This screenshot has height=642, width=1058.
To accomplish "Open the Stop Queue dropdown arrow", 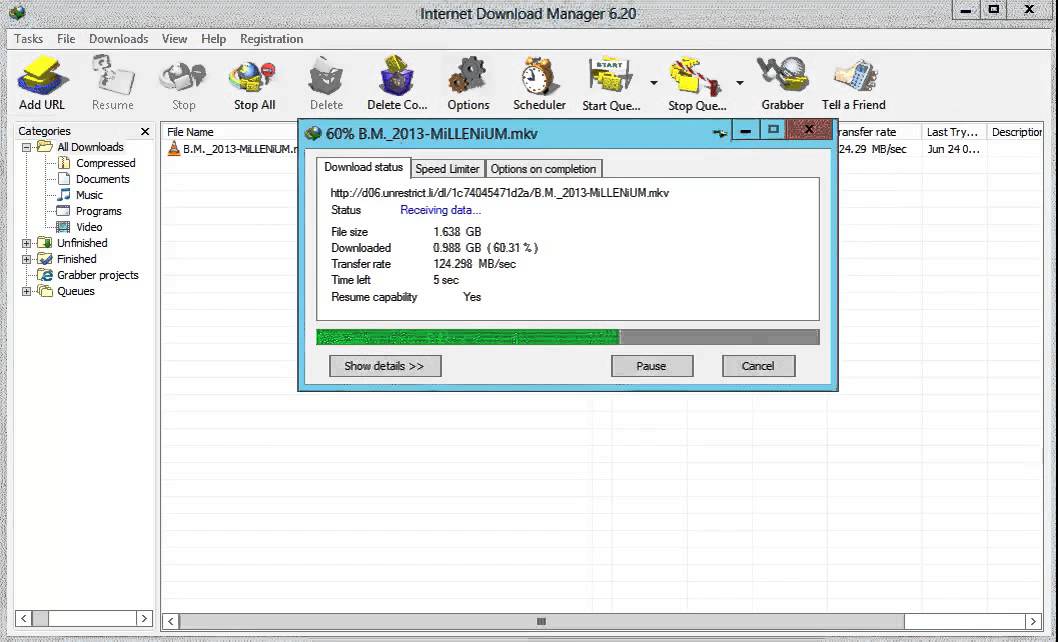I will pos(740,83).
